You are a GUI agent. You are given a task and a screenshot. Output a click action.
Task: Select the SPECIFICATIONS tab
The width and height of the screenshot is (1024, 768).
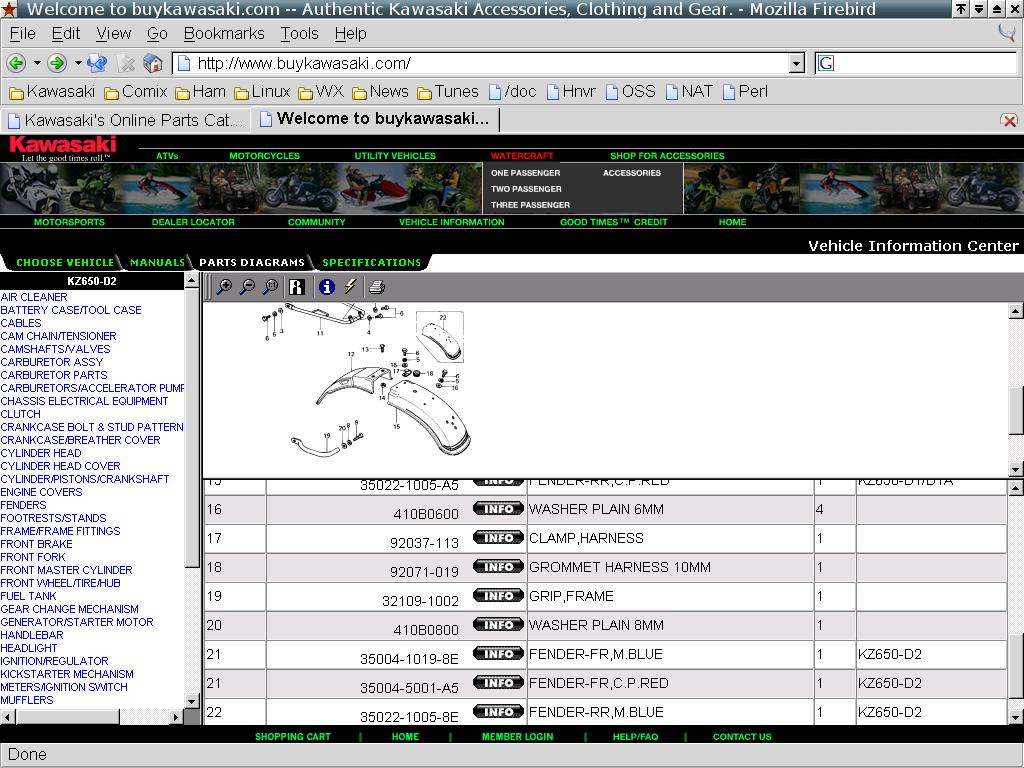(x=371, y=262)
